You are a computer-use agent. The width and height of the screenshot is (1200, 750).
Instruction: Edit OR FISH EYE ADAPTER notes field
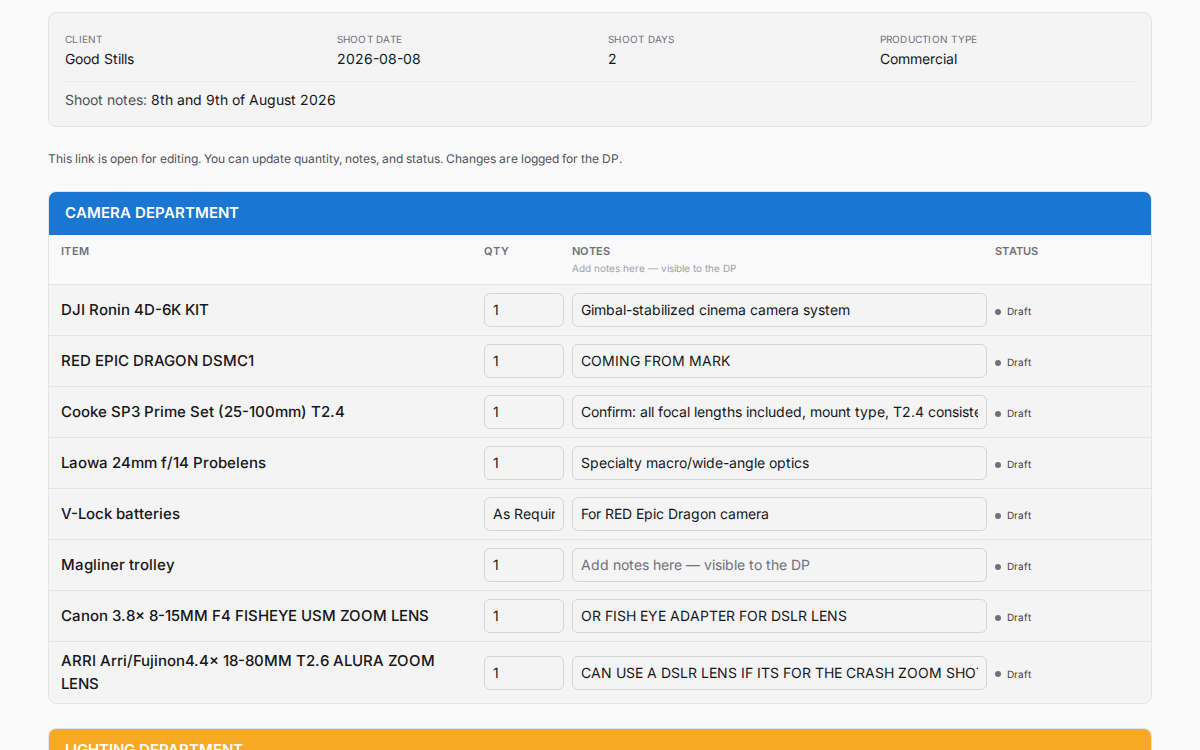click(x=779, y=616)
